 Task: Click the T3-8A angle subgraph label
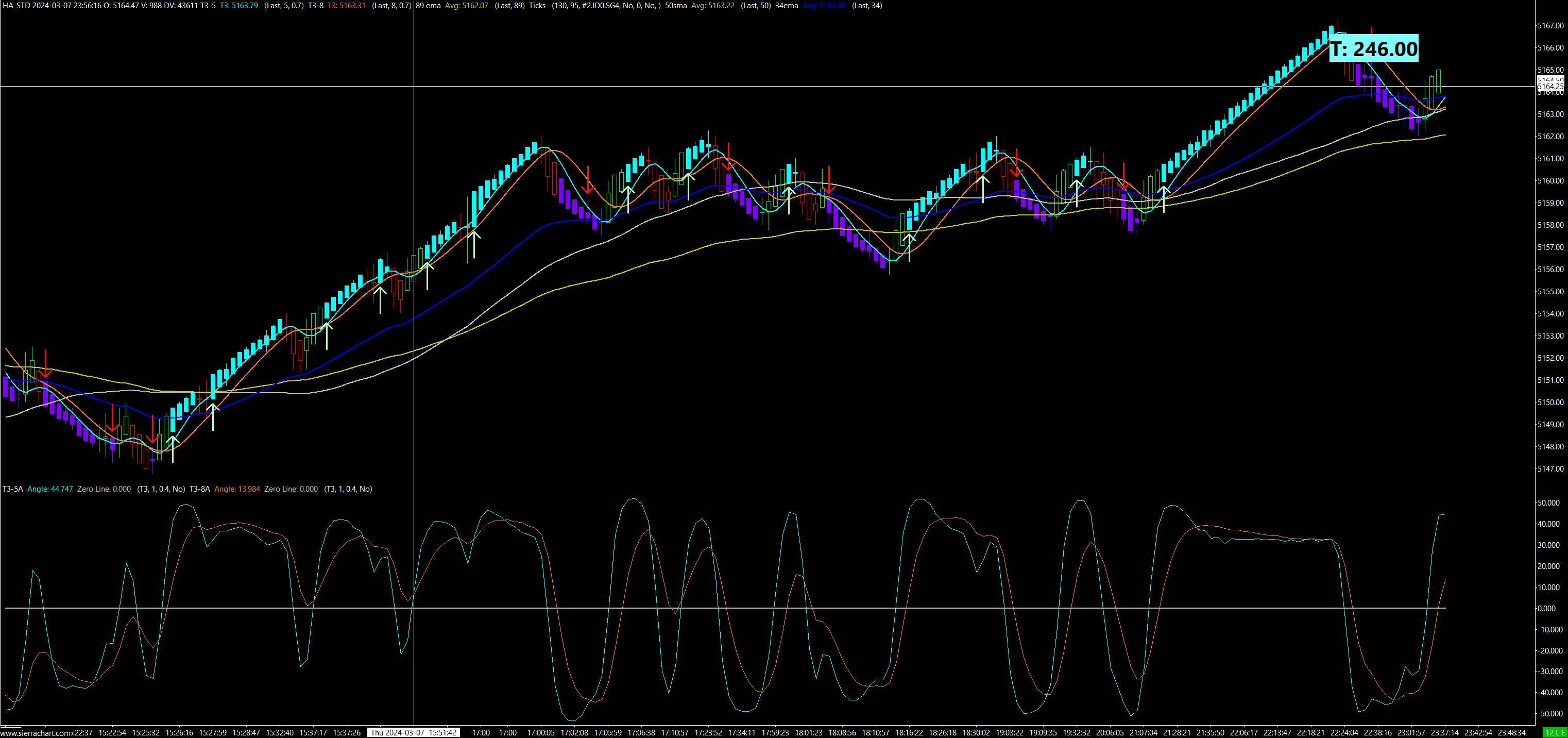pyautogui.click(x=200, y=489)
